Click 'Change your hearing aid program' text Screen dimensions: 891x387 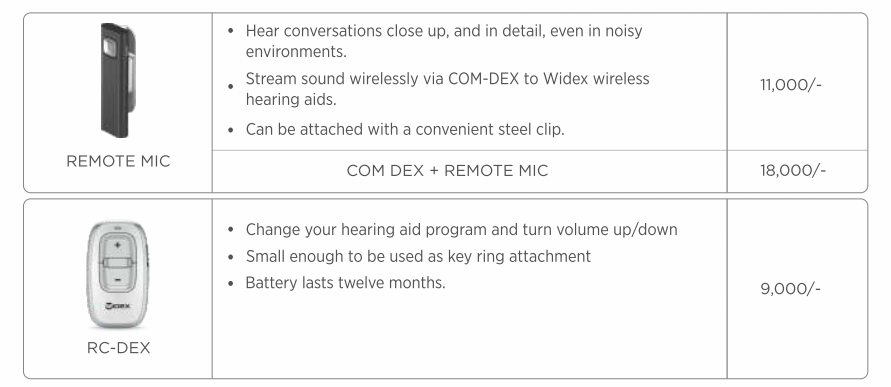(x=461, y=230)
